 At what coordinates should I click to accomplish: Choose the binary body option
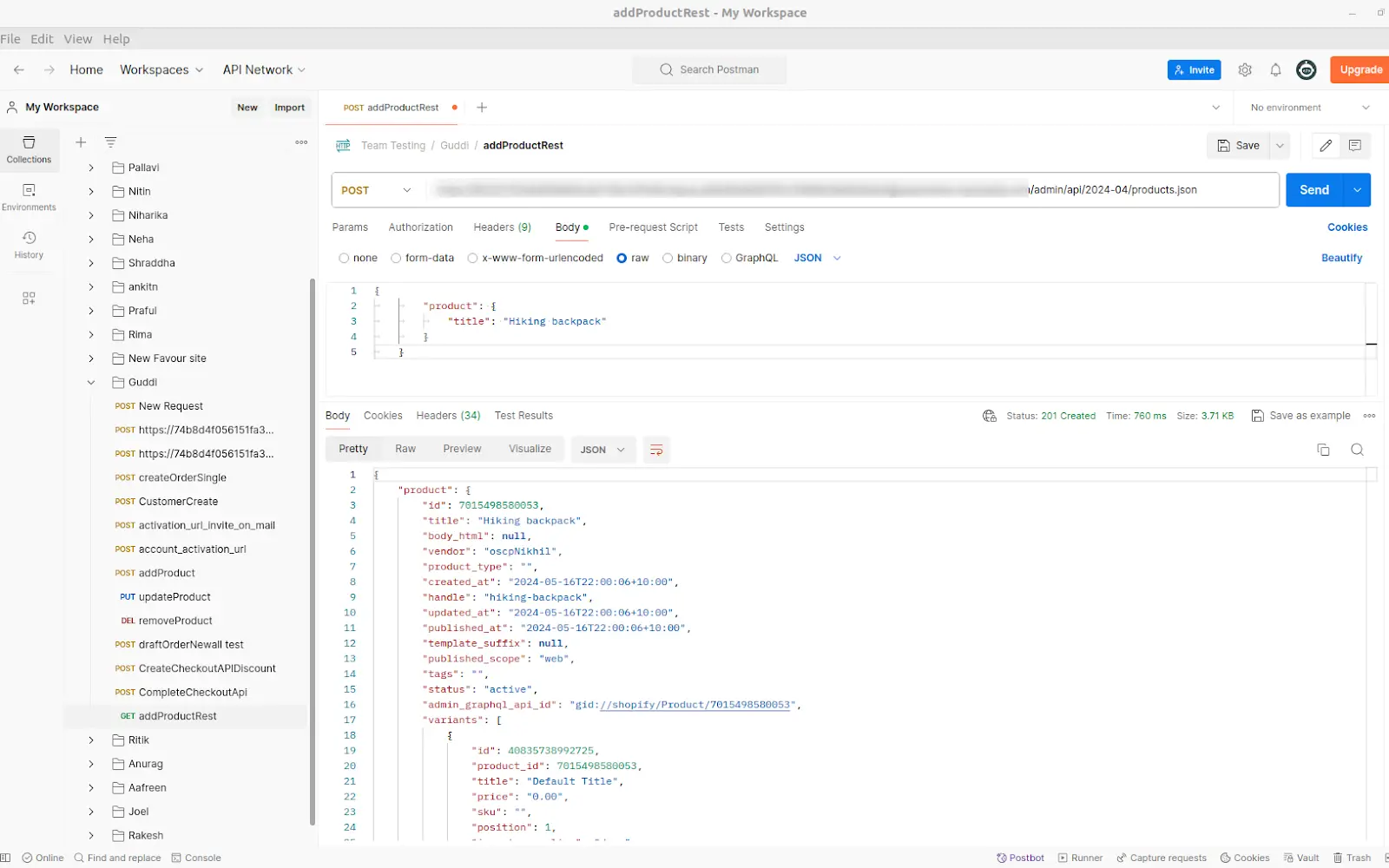click(x=668, y=259)
